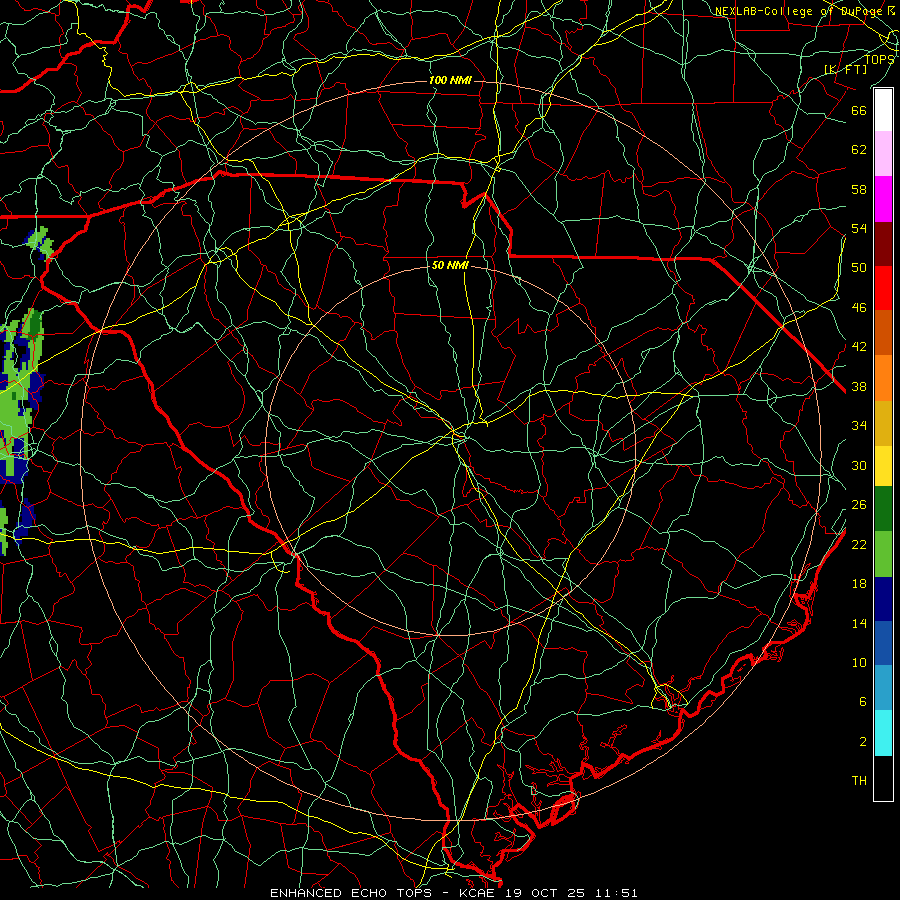The image size is (900, 900).
Task: Click the 26 legend value label
Action: (x=859, y=505)
